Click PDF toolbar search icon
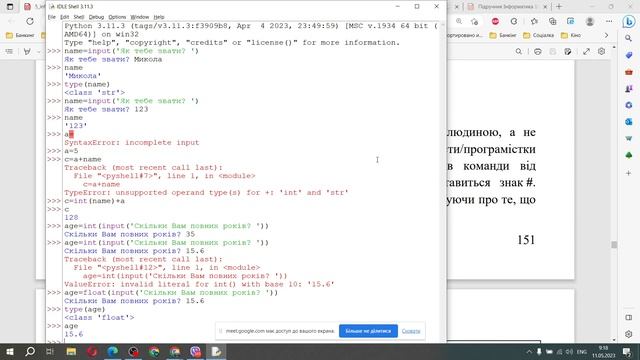Image resolution: width=640 pixels, height=360 pixels. pos(518,51)
